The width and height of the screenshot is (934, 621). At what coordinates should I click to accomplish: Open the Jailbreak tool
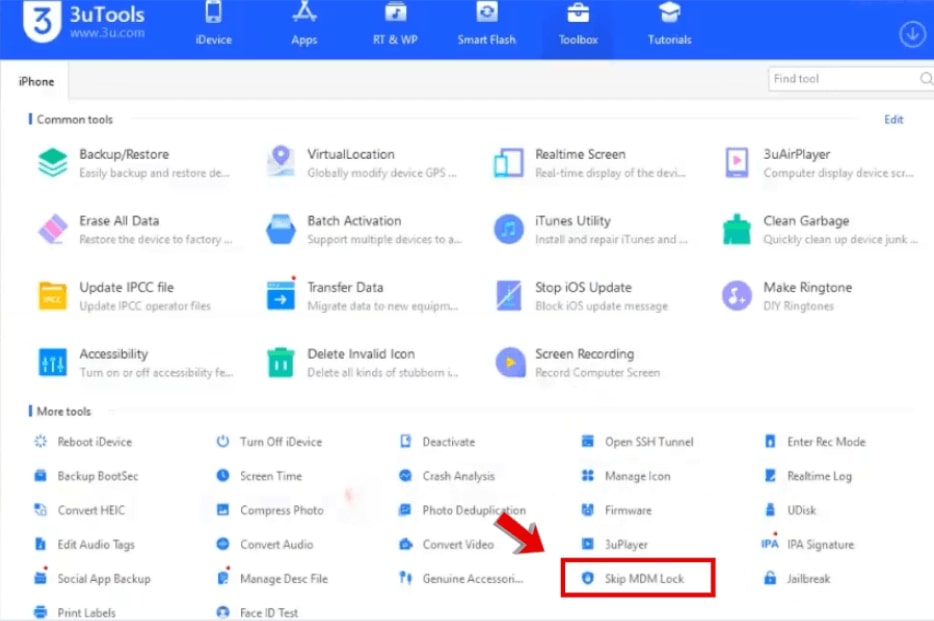[x=796, y=578]
